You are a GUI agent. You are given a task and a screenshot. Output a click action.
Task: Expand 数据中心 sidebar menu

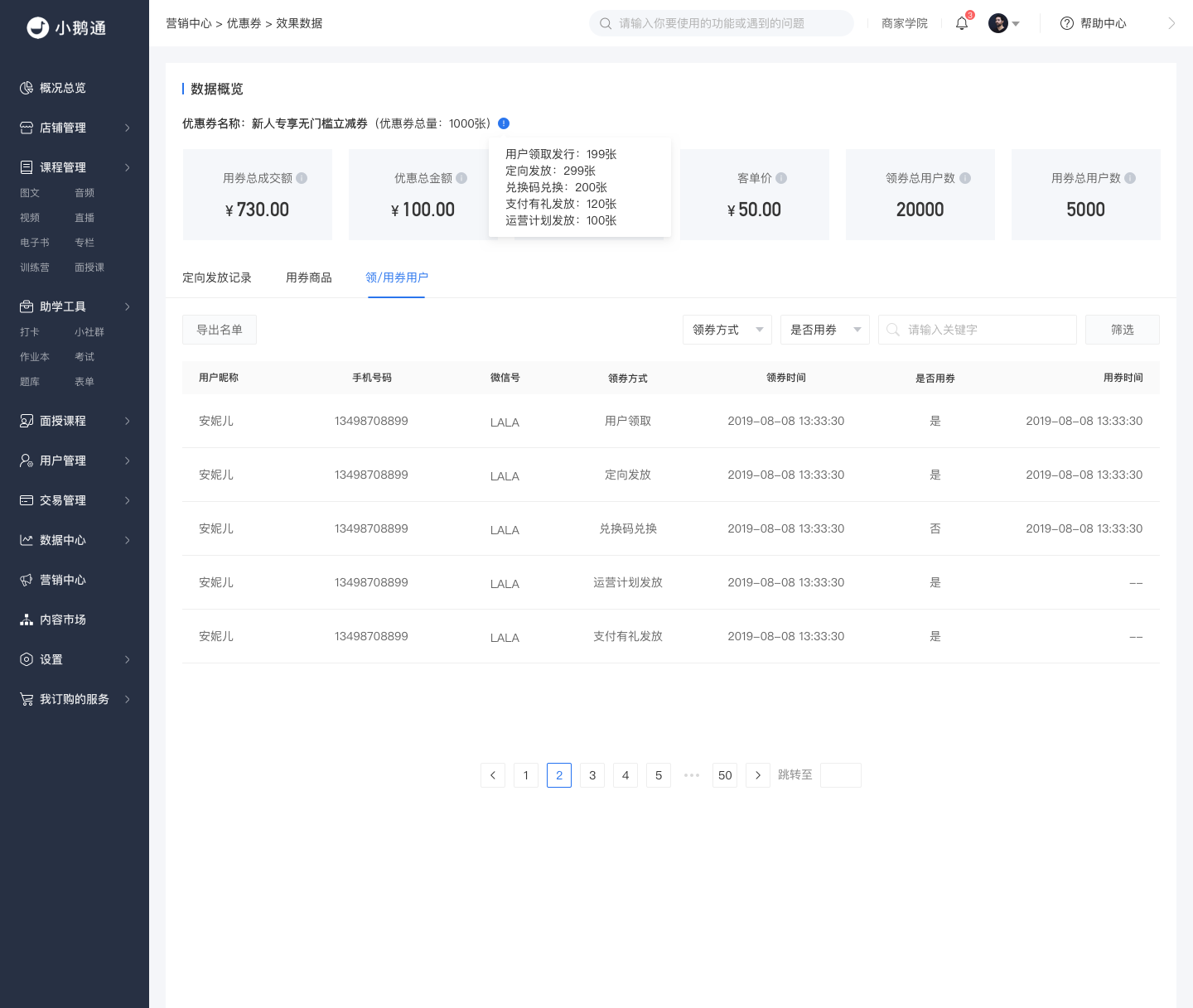[x=75, y=540]
